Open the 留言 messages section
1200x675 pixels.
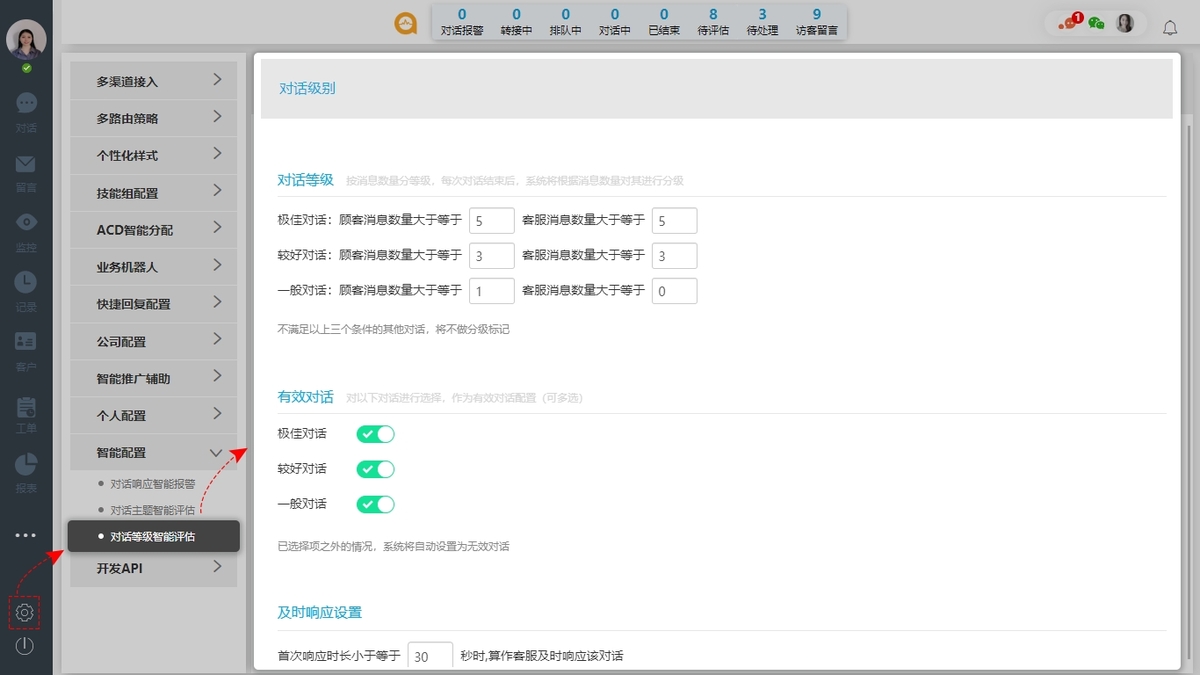point(25,170)
